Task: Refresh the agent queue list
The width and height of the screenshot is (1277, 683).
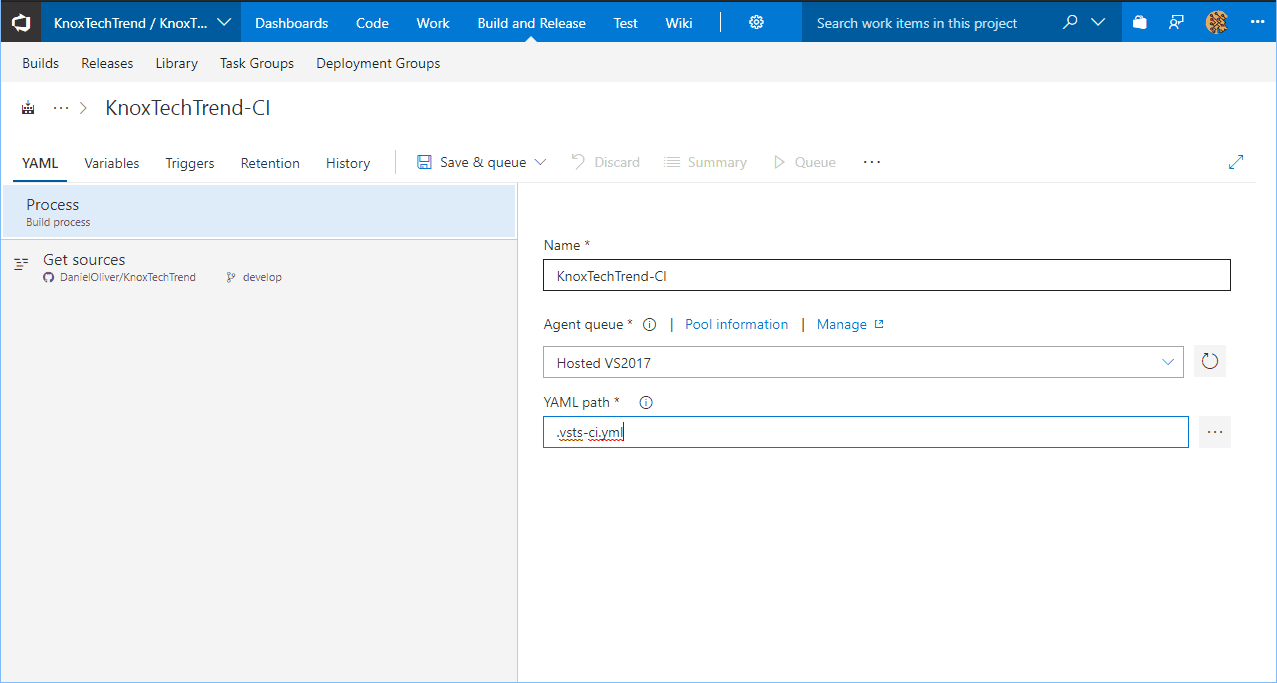Action: pos(1210,362)
